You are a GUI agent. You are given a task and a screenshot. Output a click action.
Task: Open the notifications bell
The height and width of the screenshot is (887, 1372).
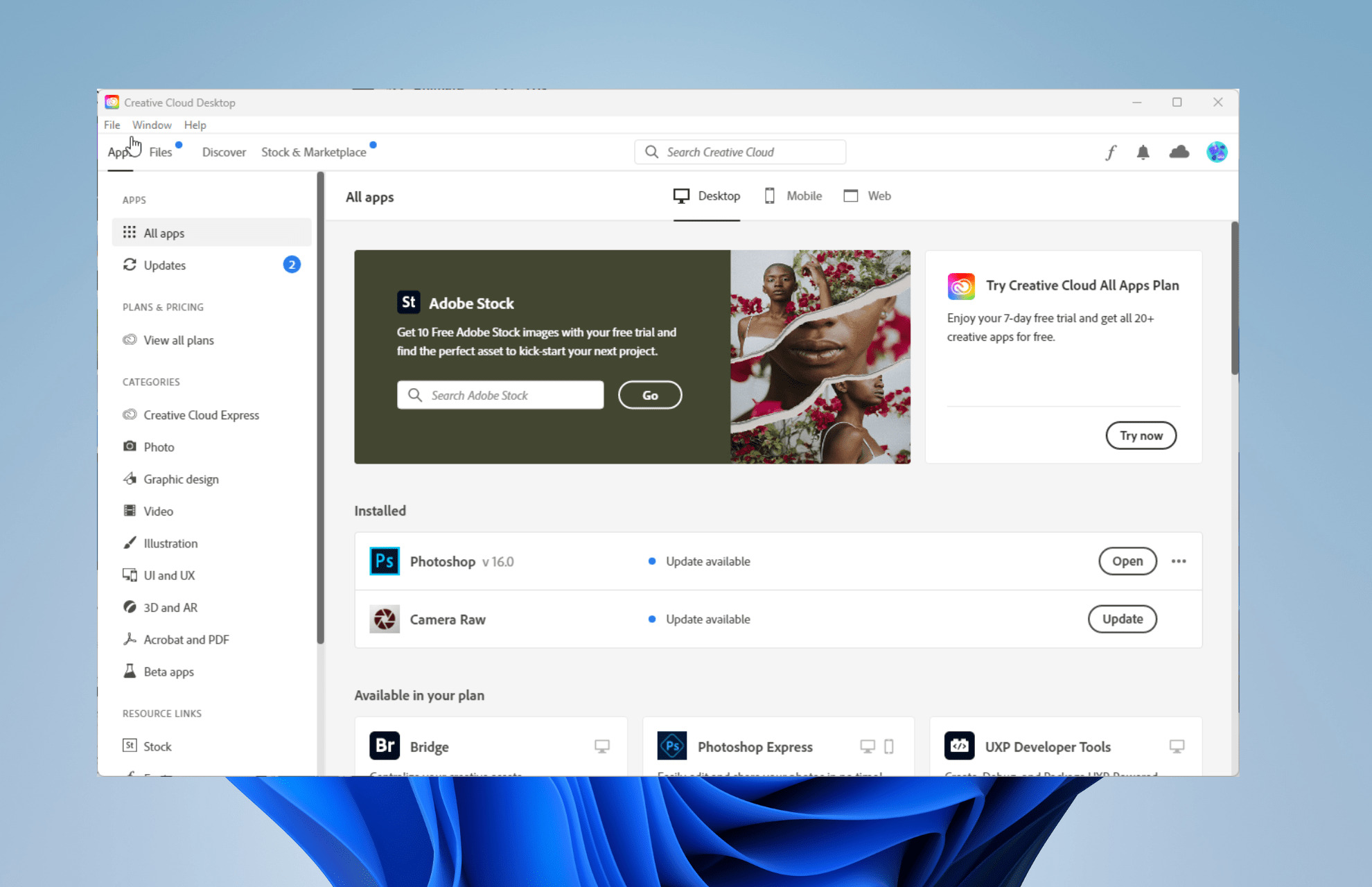pos(1143,152)
